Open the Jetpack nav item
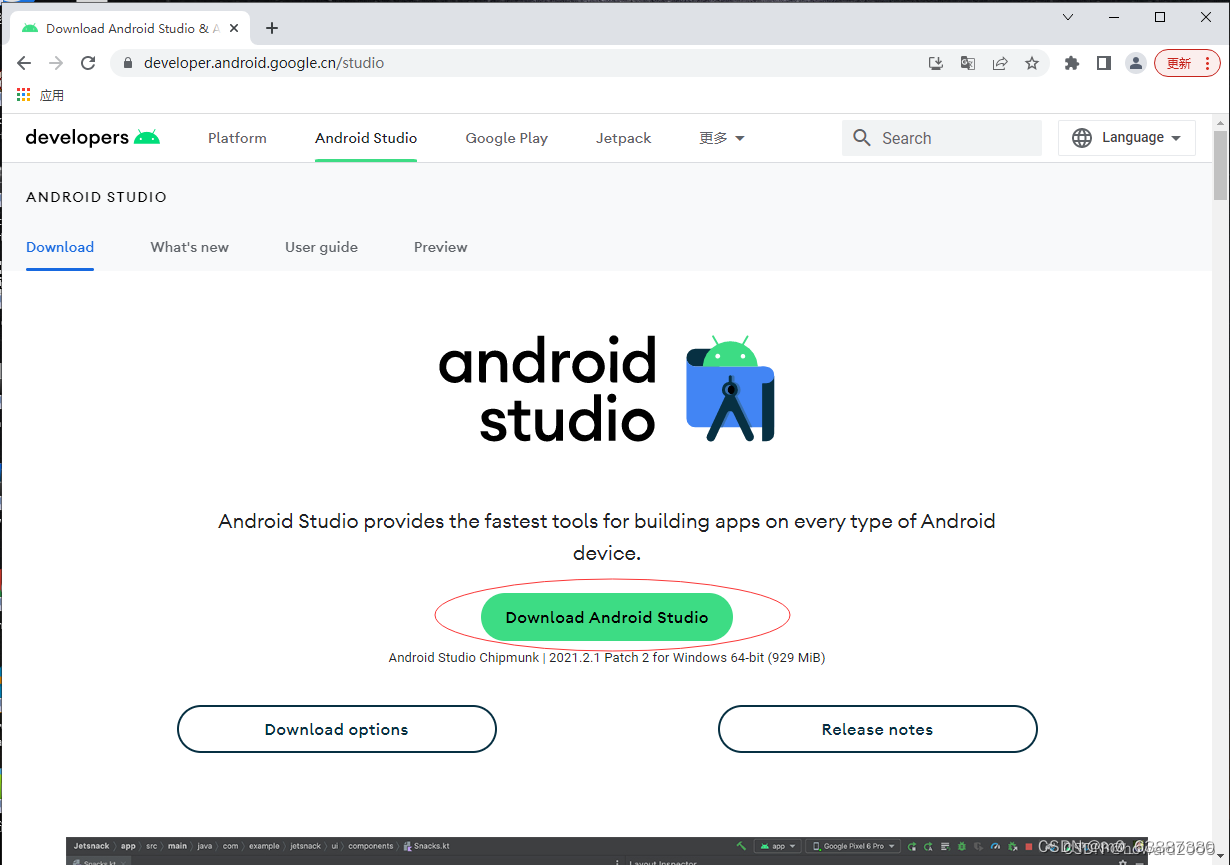The image size is (1230, 865). tap(624, 138)
